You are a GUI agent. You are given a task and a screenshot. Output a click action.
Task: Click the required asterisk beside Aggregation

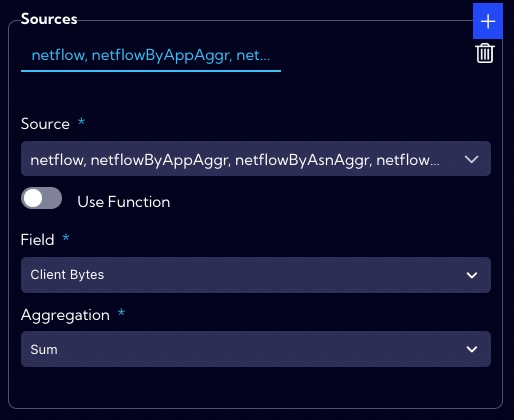pyautogui.click(x=121, y=312)
